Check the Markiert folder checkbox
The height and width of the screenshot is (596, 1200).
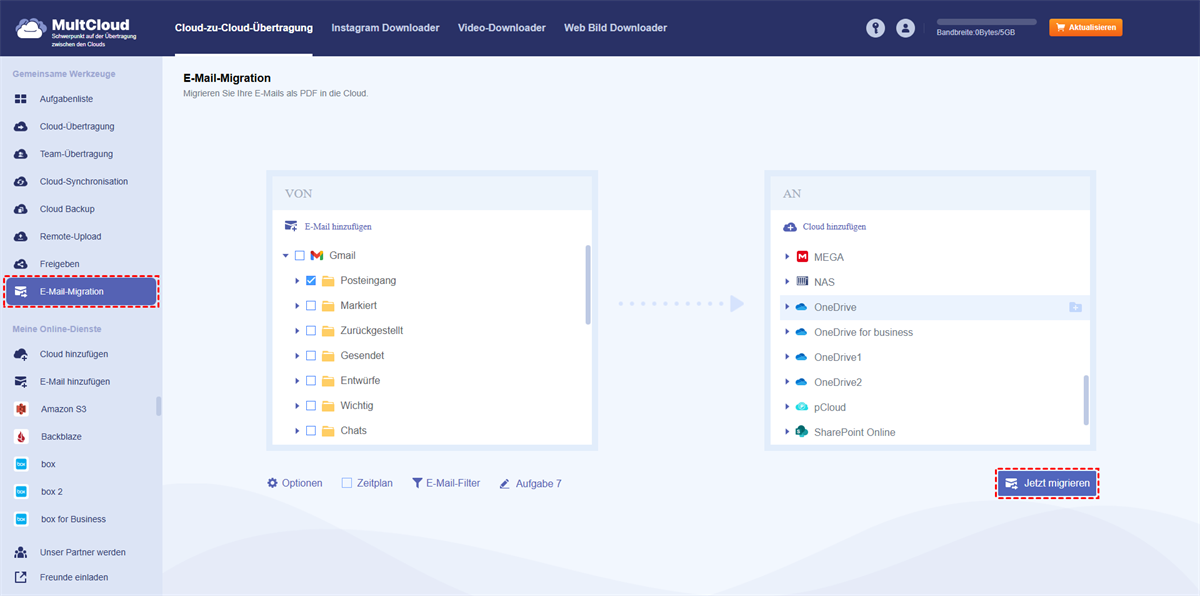[x=311, y=306]
